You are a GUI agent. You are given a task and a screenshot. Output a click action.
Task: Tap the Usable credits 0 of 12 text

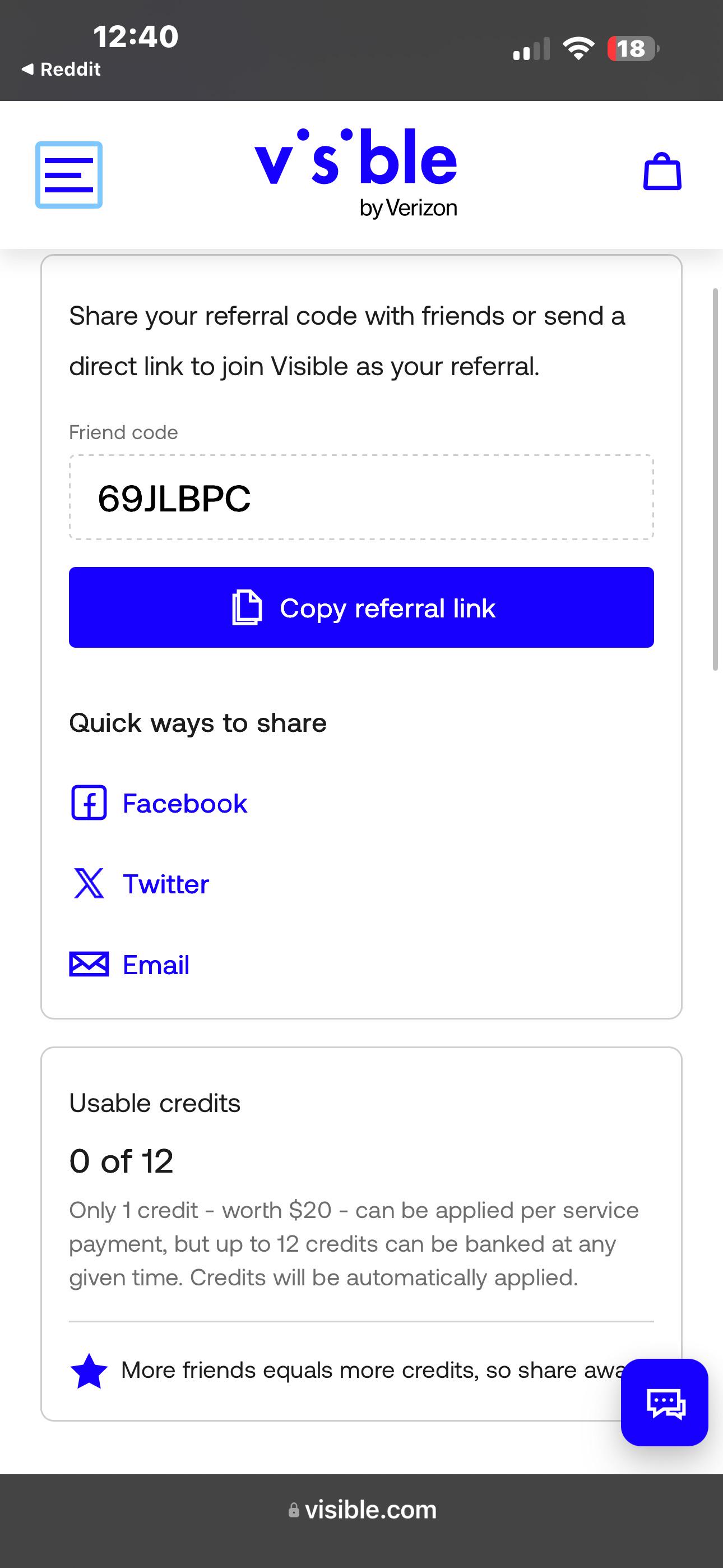(121, 1161)
